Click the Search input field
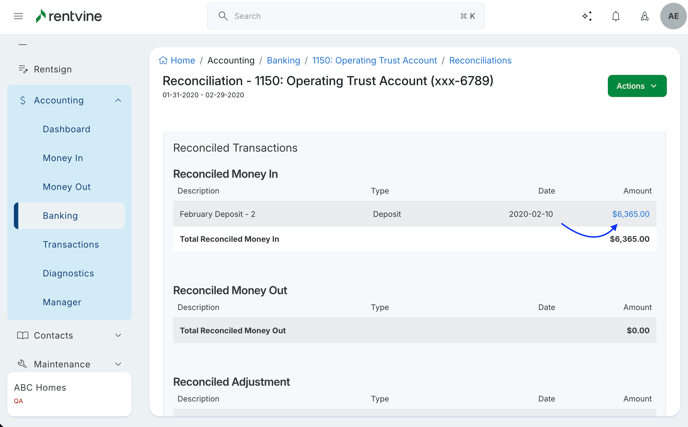The height and width of the screenshot is (427, 688). 345,16
